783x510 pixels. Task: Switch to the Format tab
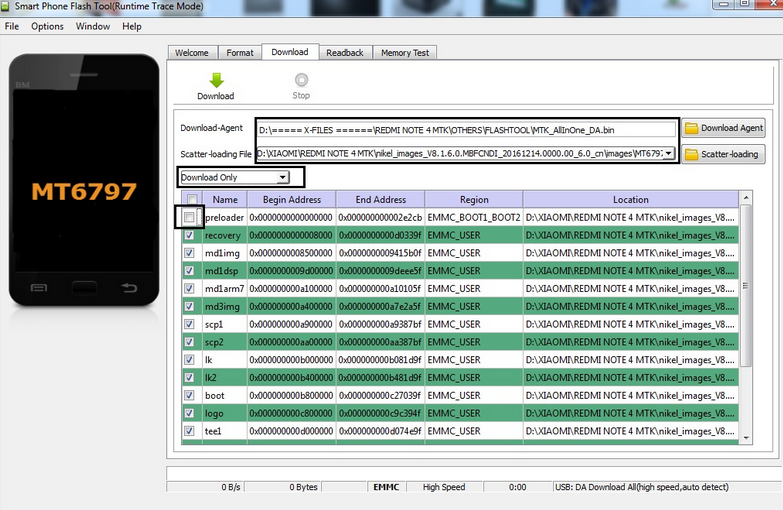point(240,52)
